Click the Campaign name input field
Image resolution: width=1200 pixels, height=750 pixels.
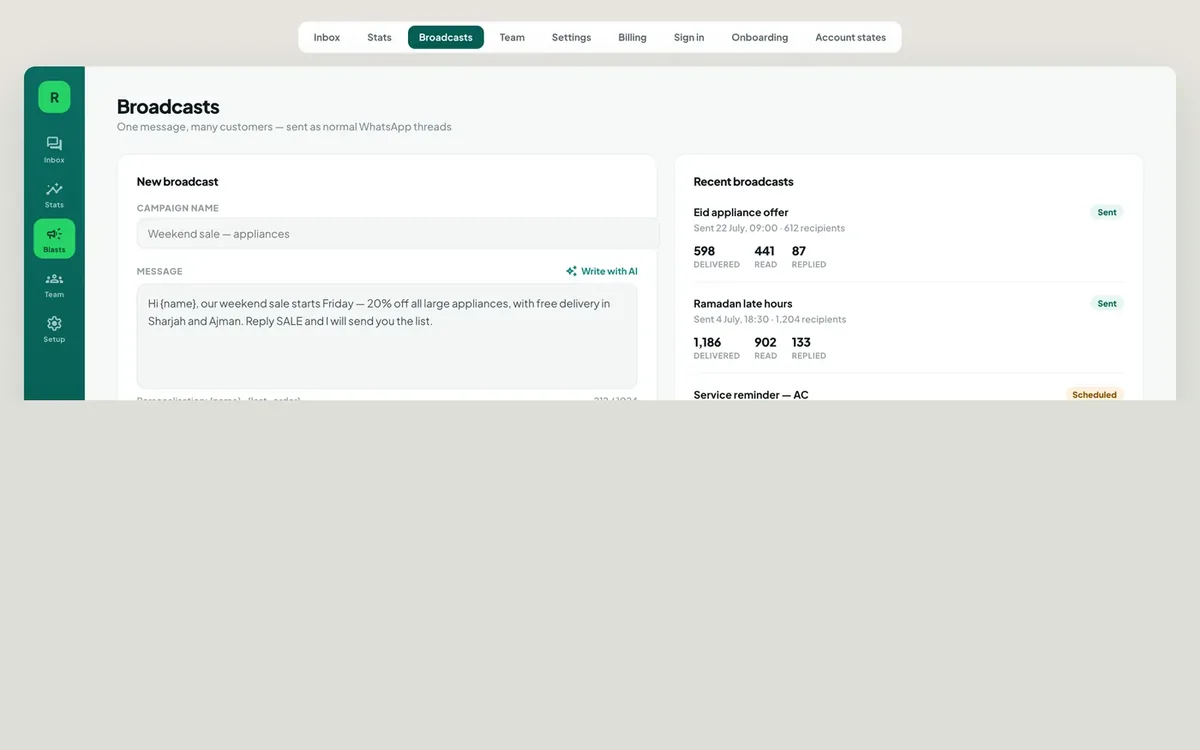click(x=398, y=234)
